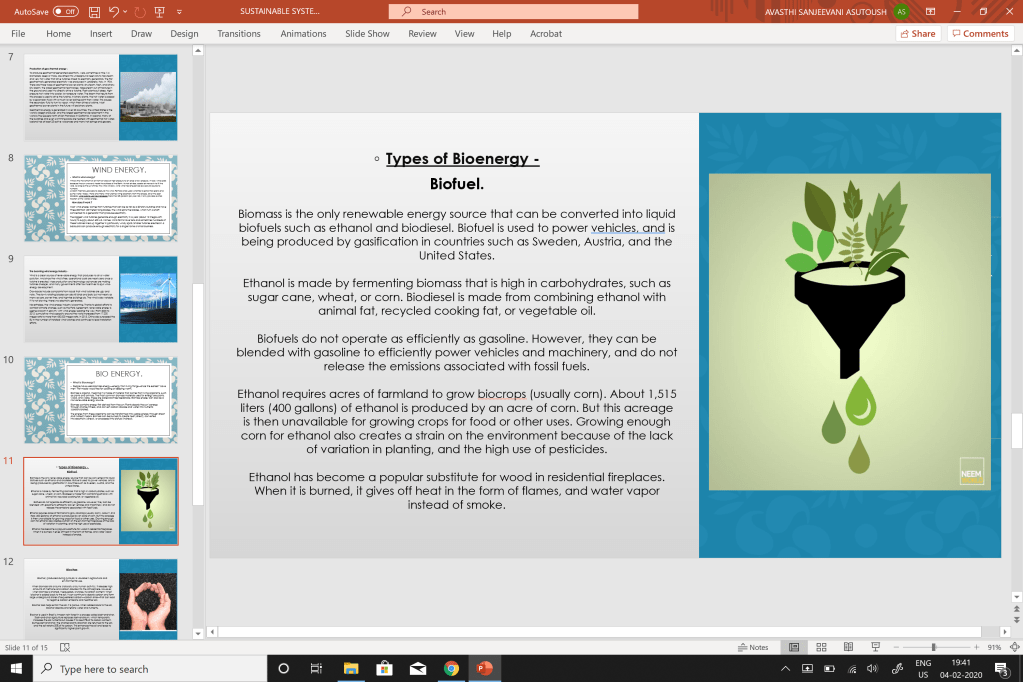Click the Save icon in title bar
Viewport: 1023px width, 682px height.
coord(95,12)
